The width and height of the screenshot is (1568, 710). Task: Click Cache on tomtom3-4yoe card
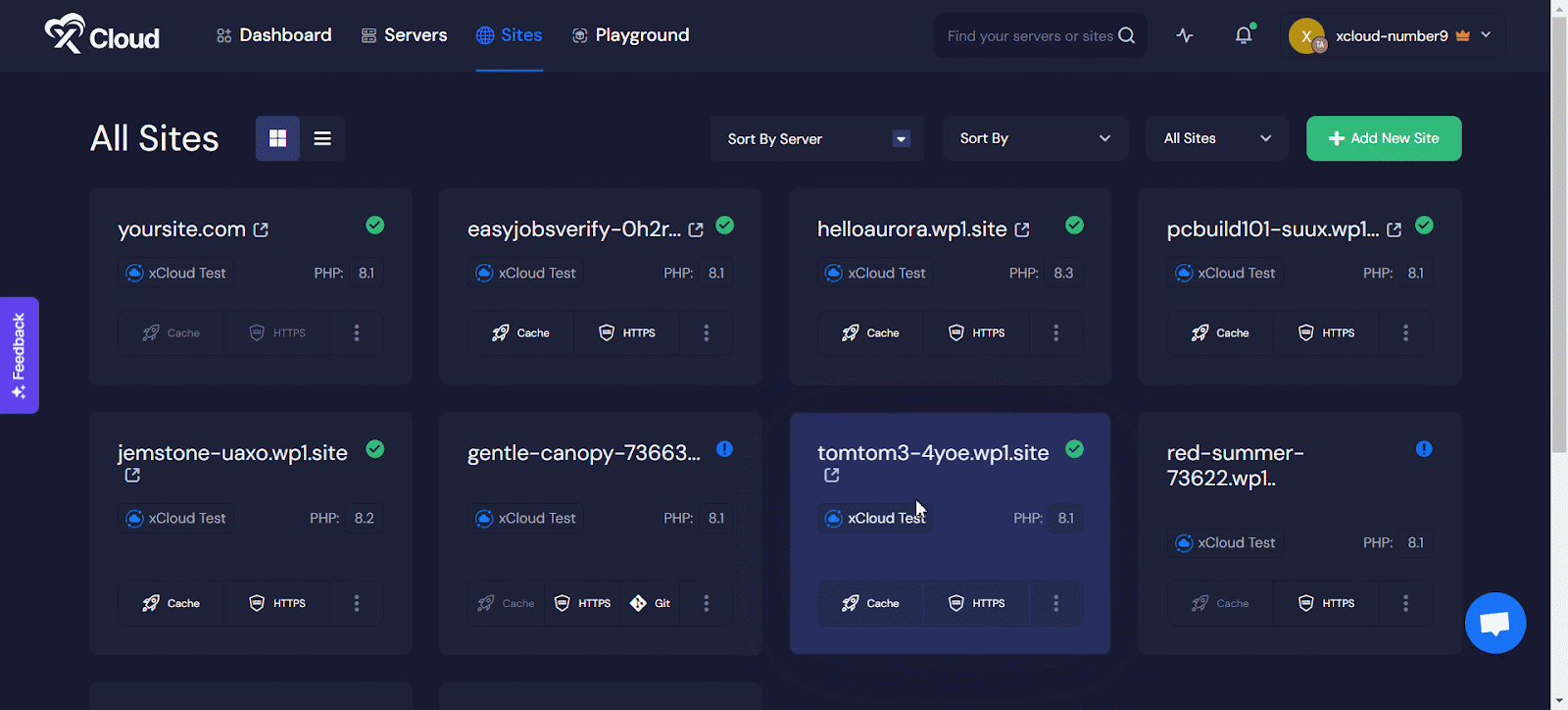pos(871,603)
